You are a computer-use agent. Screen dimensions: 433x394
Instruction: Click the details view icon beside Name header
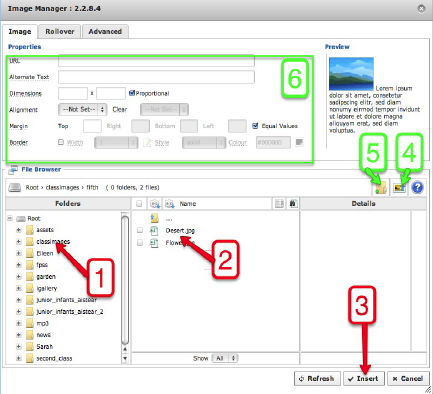pyautogui.click(x=279, y=204)
